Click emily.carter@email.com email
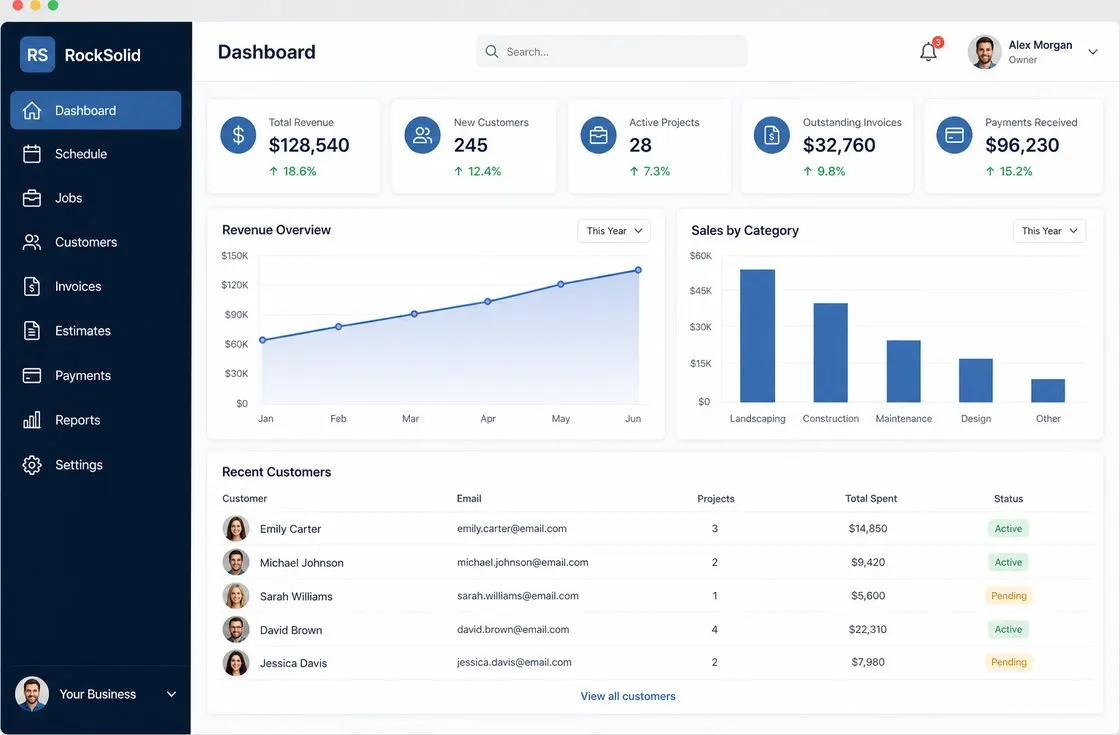 pos(511,529)
